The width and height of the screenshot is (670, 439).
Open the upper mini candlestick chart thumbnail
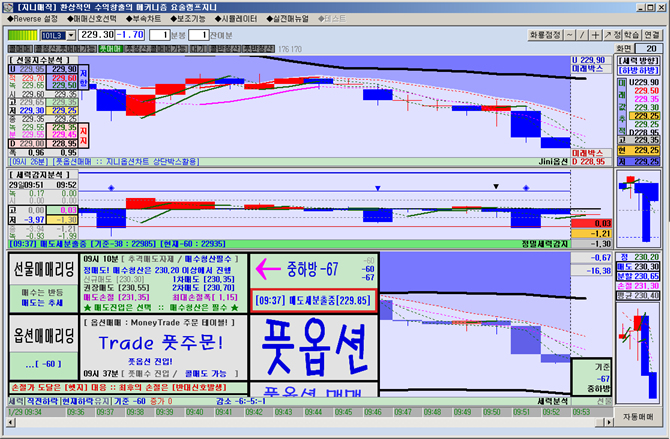tap(638, 208)
